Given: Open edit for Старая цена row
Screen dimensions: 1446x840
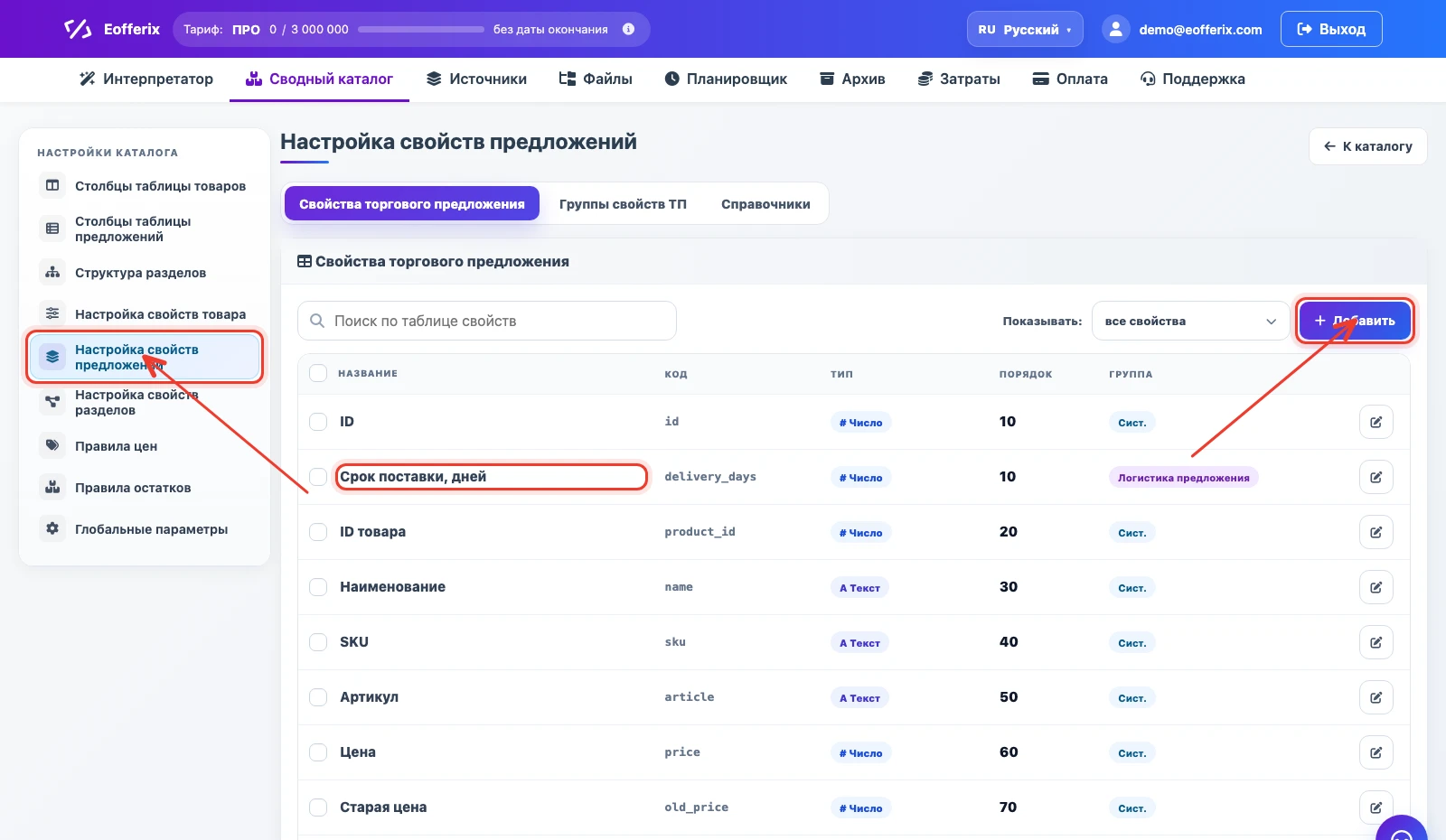Looking at the screenshot, I should [1376, 807].
